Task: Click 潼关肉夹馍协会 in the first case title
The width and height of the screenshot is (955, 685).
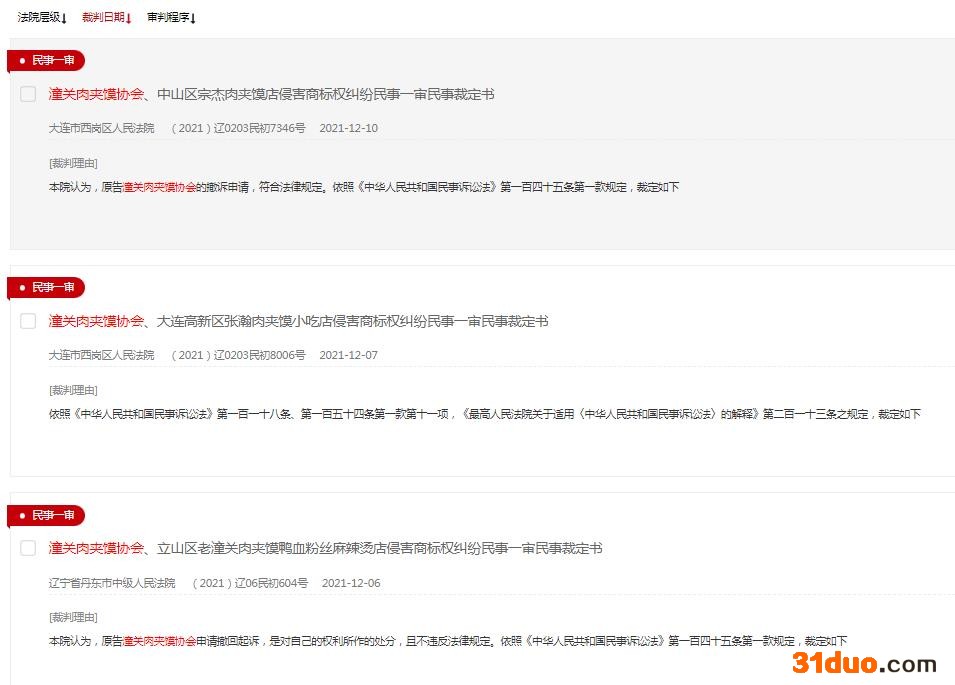Action: (x=96, y=94)
